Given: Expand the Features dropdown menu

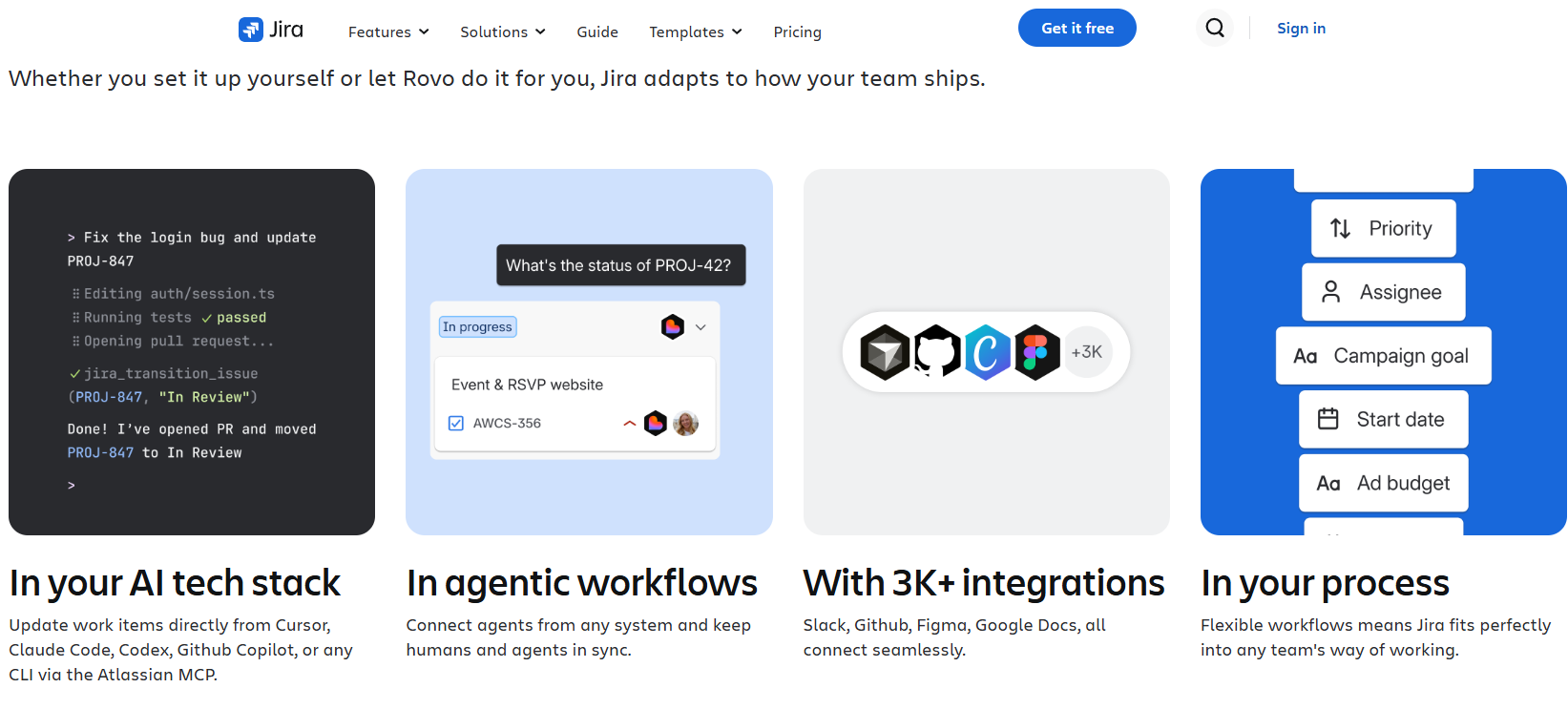Looking at the screenshot, I should (388, 31).
